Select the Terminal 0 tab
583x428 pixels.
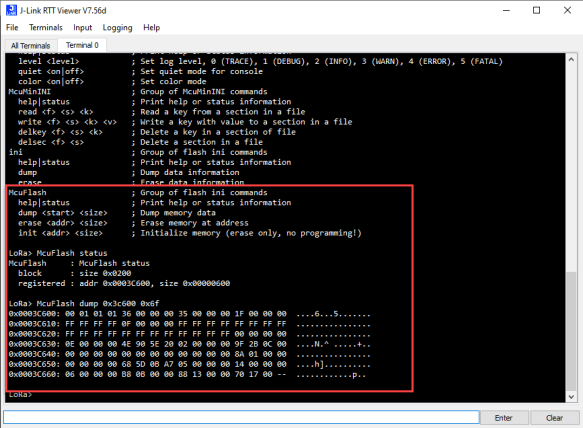click(x=82, y=45)
